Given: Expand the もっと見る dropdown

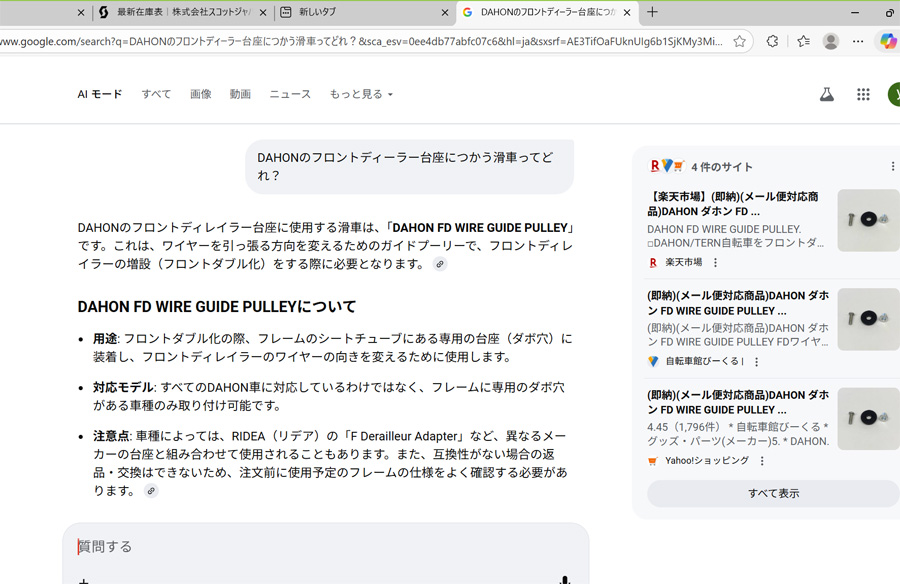Looking at the screenshot, I should [361, 94].
